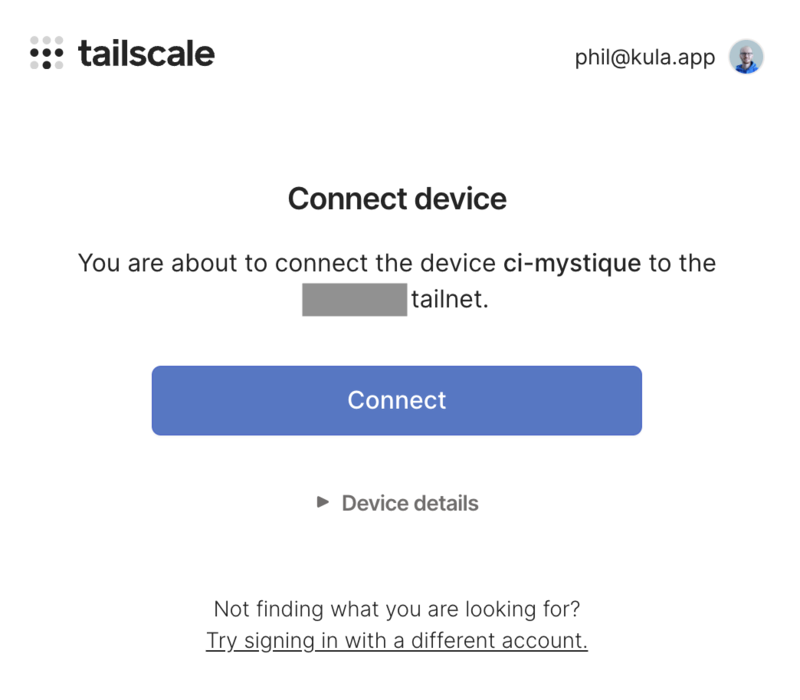Click the Tailscale dot-grid logo icon
The image size is (800, 700).
click(47, 53)
